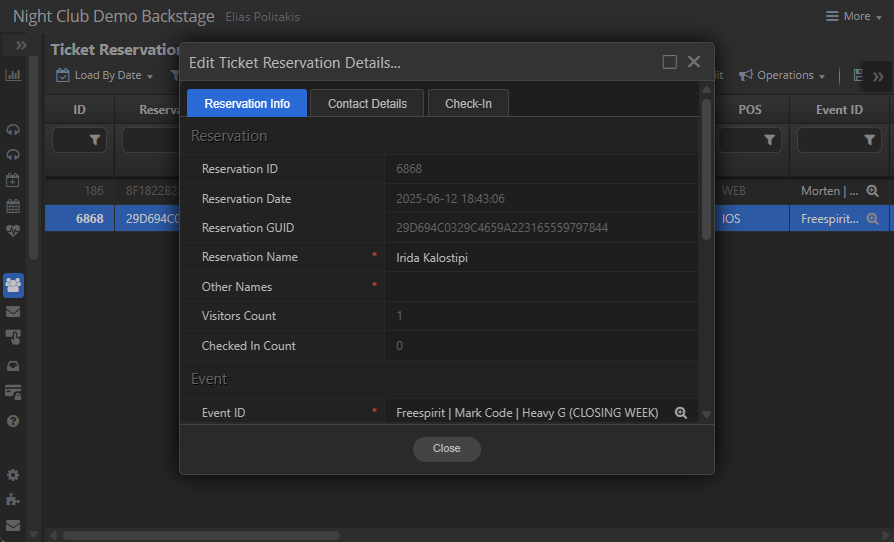Image resolution: width=894 pixels, height=542 pixels.
Task: Click the Load By Date calendar icon
Action: [63, 75]
